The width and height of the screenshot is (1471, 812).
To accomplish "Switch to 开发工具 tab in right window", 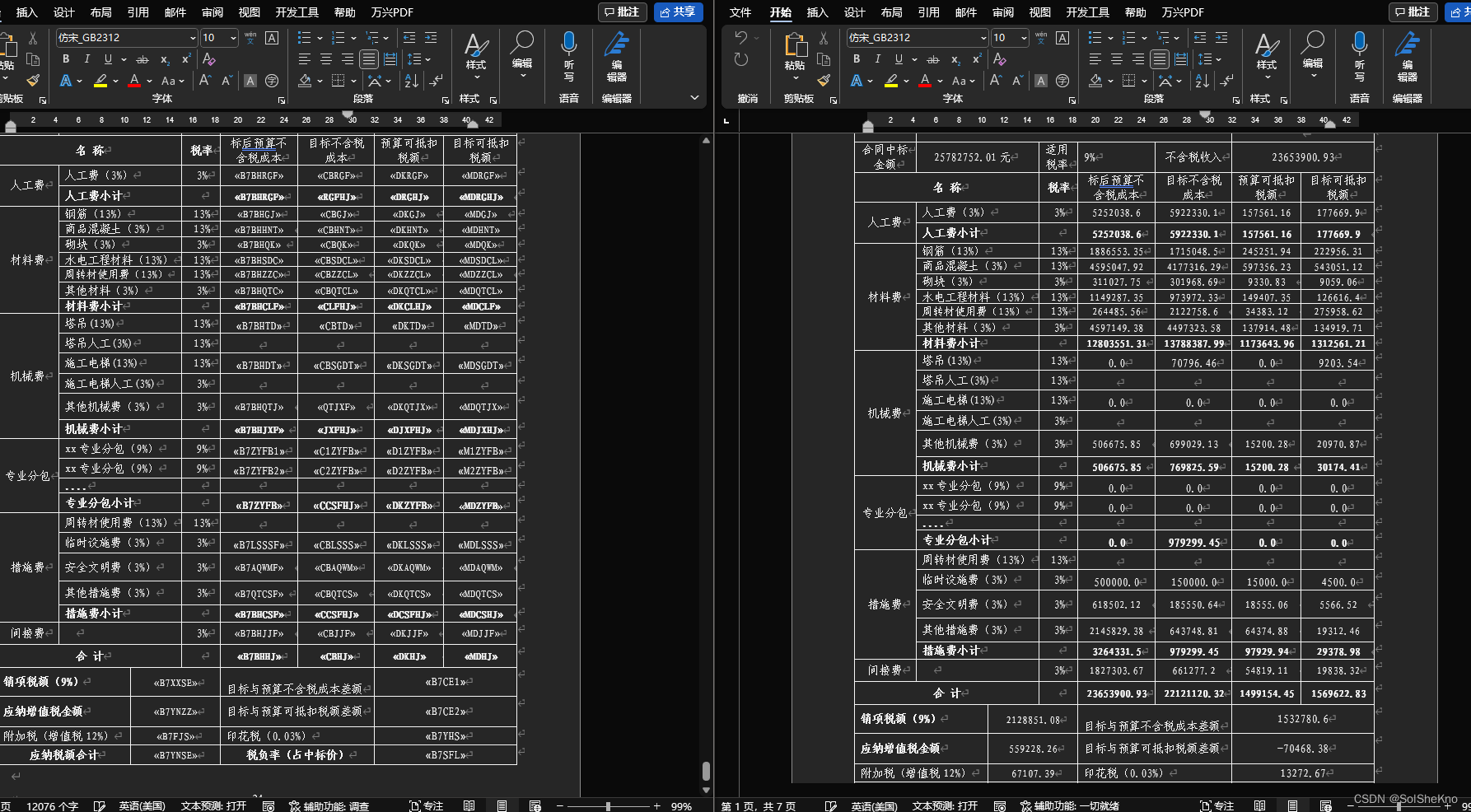I will coord(1088,12).
